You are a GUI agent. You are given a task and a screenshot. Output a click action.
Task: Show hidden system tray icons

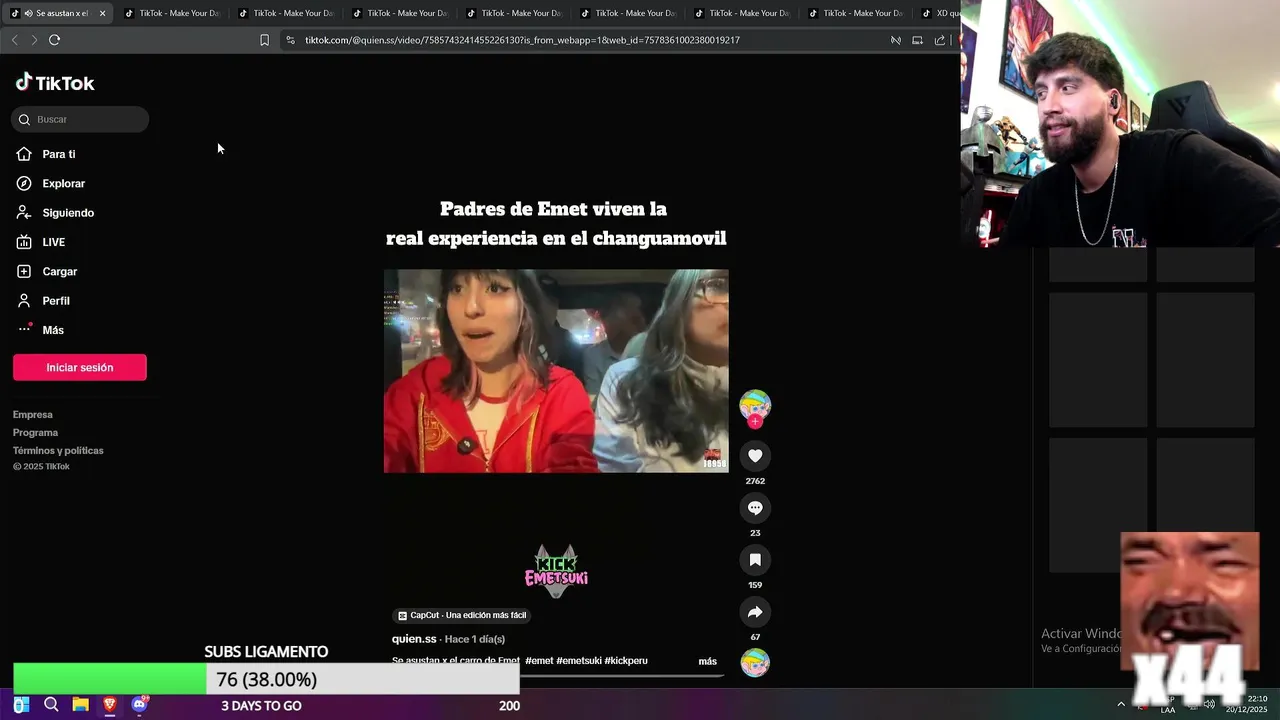point(1121,704)
